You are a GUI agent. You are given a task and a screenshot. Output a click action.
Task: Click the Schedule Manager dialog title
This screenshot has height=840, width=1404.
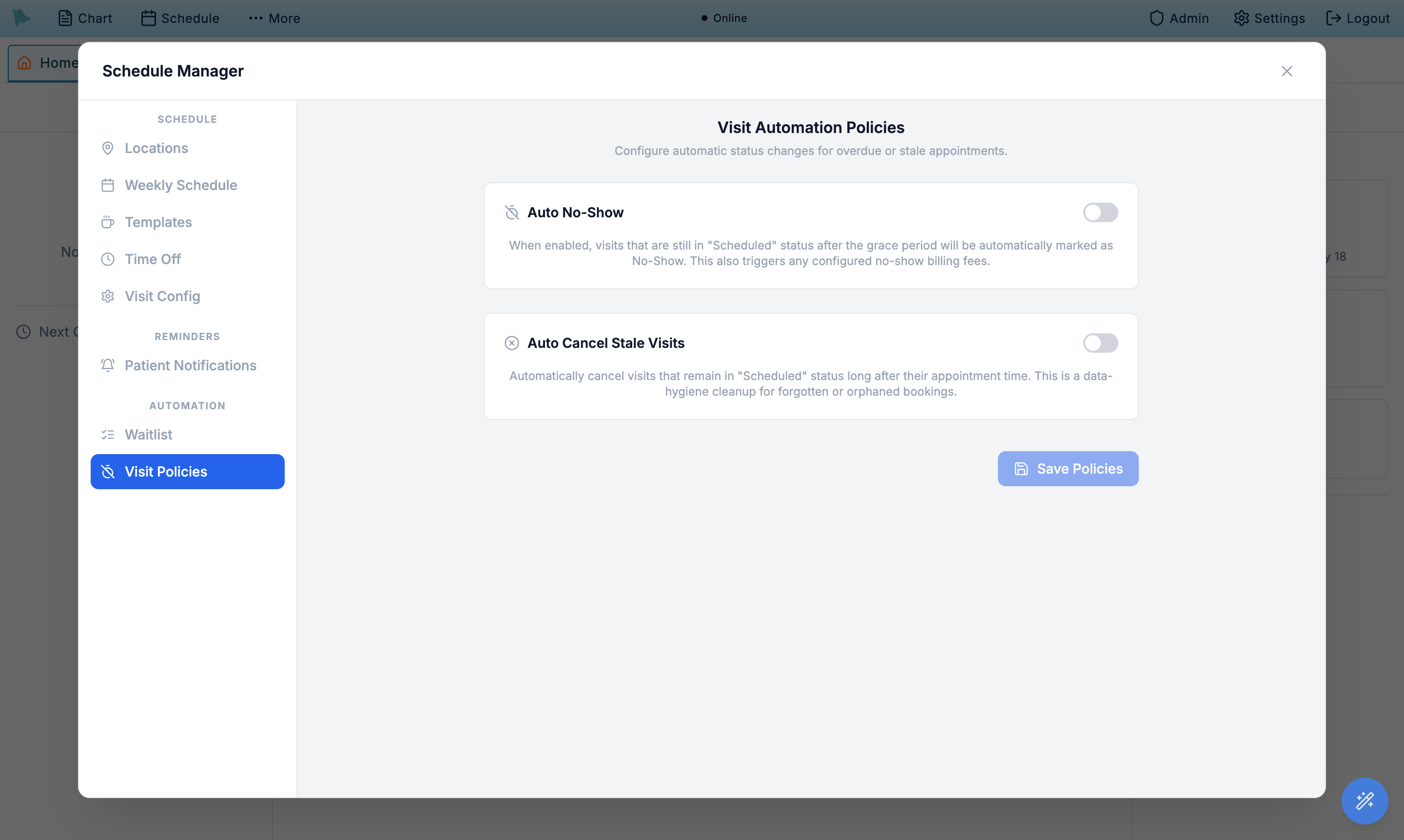click(173, 71)
